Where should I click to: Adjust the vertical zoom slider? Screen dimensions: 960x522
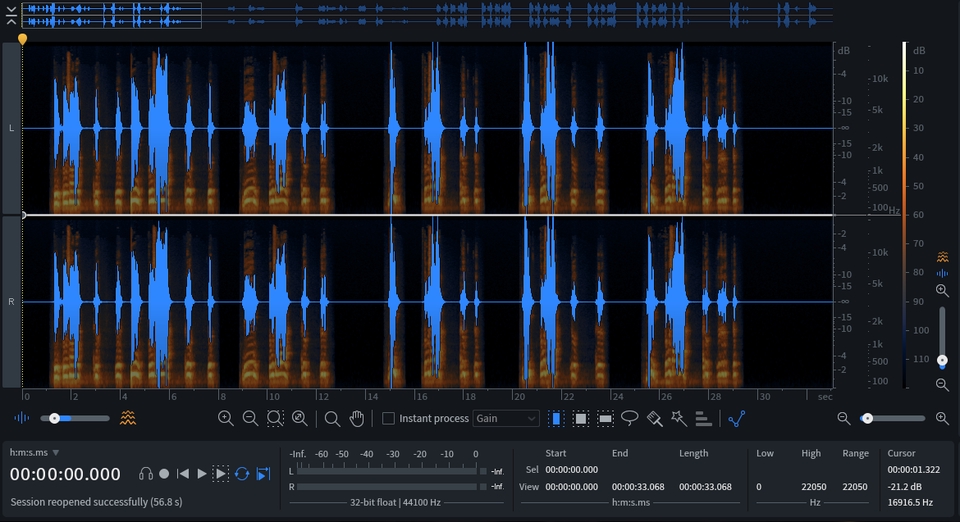coord(942,338)
